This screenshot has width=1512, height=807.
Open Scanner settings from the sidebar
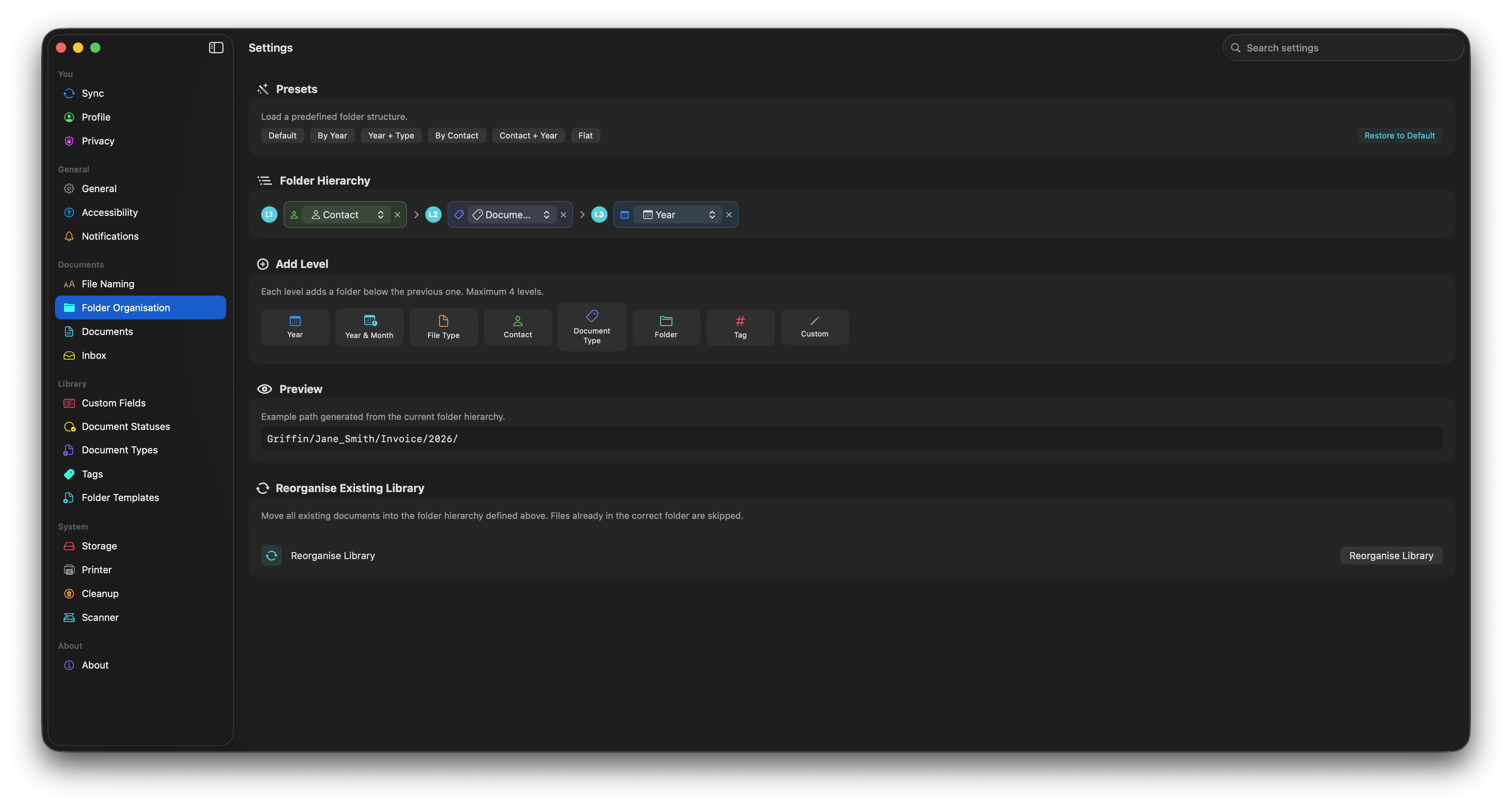pyautogui.click(x=100, y=617)
